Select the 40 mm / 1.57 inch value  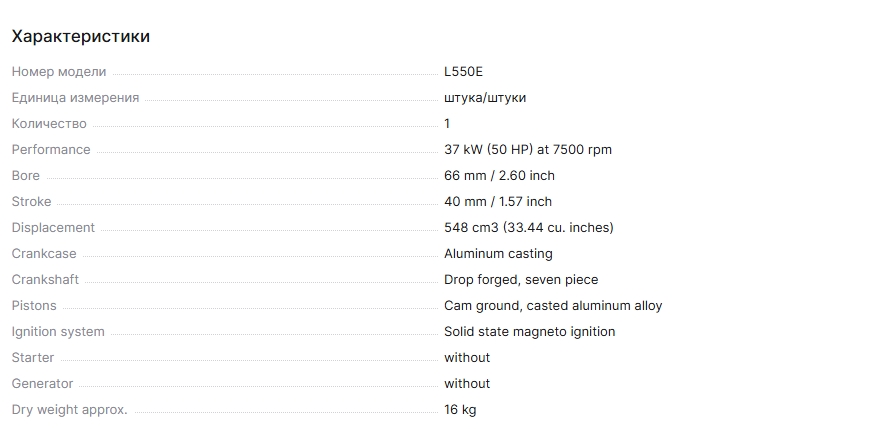click(x=498, y=202)
